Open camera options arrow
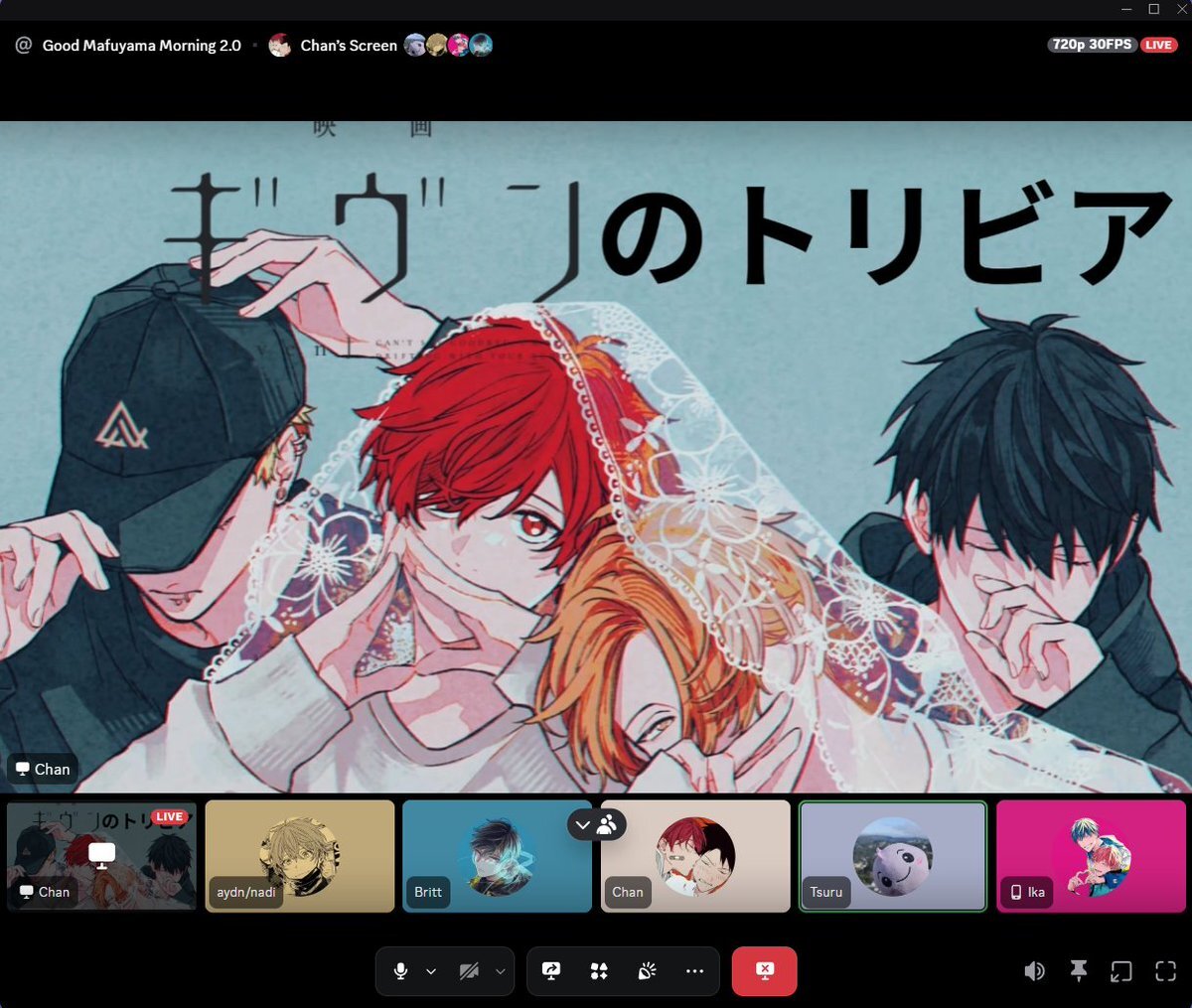This screenshot has height=1008, width=1192. 500,971
